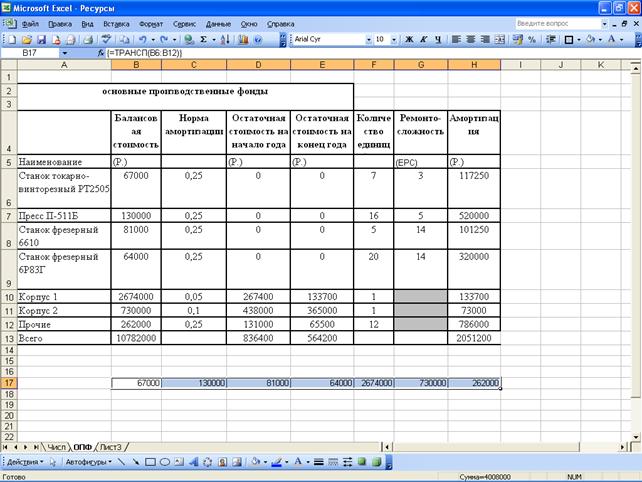The width and height of the screenshot is (642, 482).
Task: Expand the Borders dropdown arrow
Action: tap(579, 39)
